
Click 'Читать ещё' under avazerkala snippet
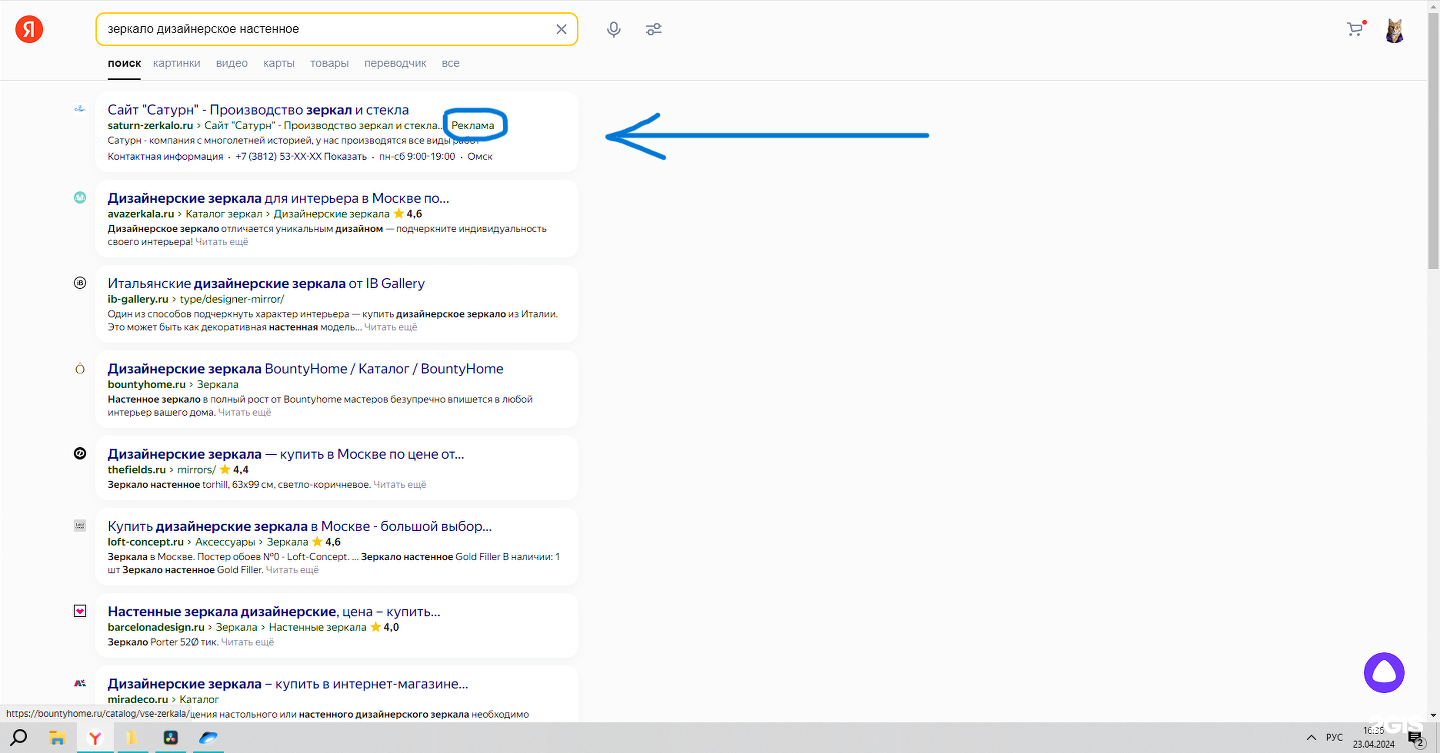click(x=222, y=242)
